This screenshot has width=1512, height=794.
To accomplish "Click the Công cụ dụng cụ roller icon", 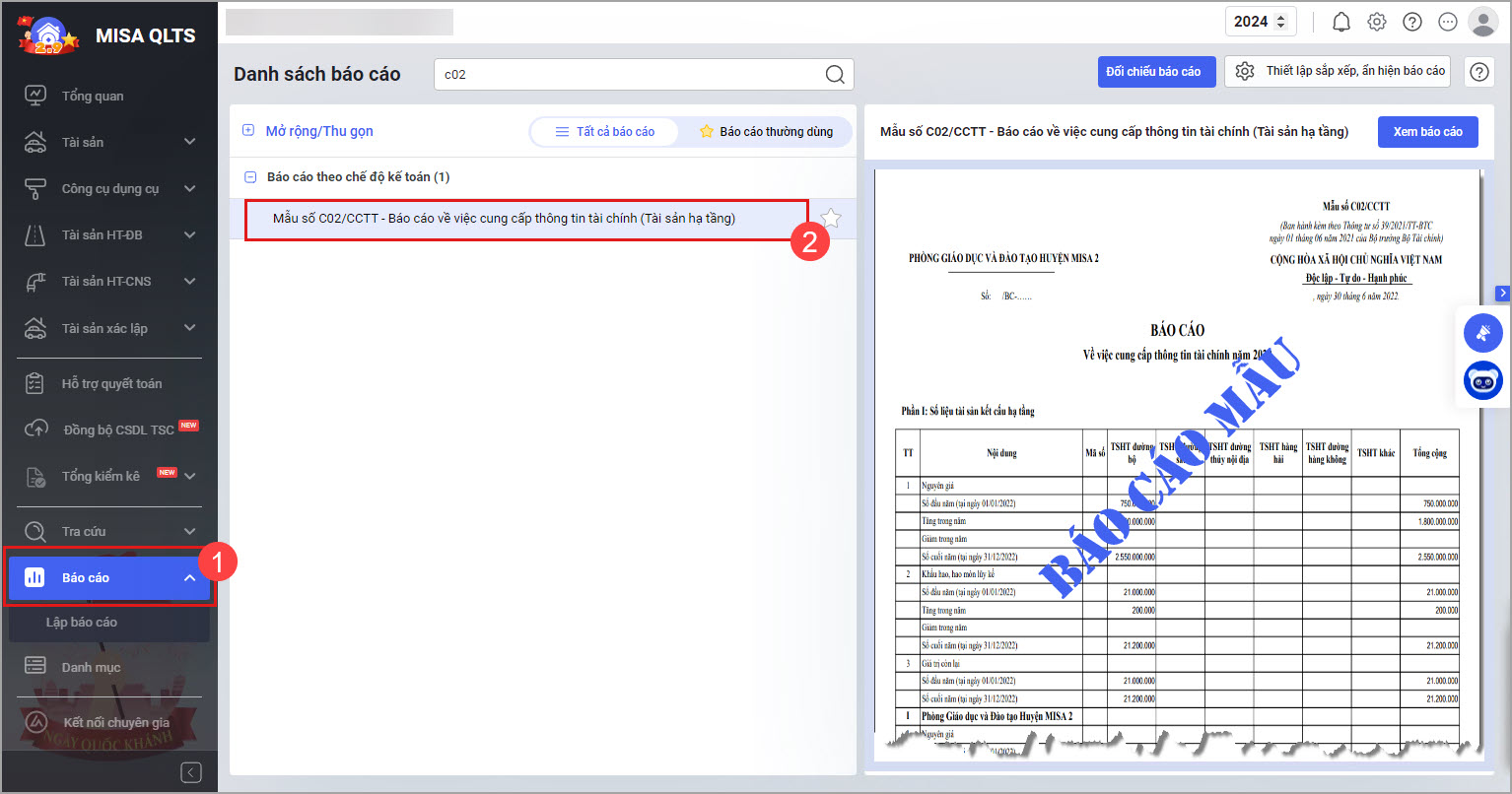I will coord(35,188).
